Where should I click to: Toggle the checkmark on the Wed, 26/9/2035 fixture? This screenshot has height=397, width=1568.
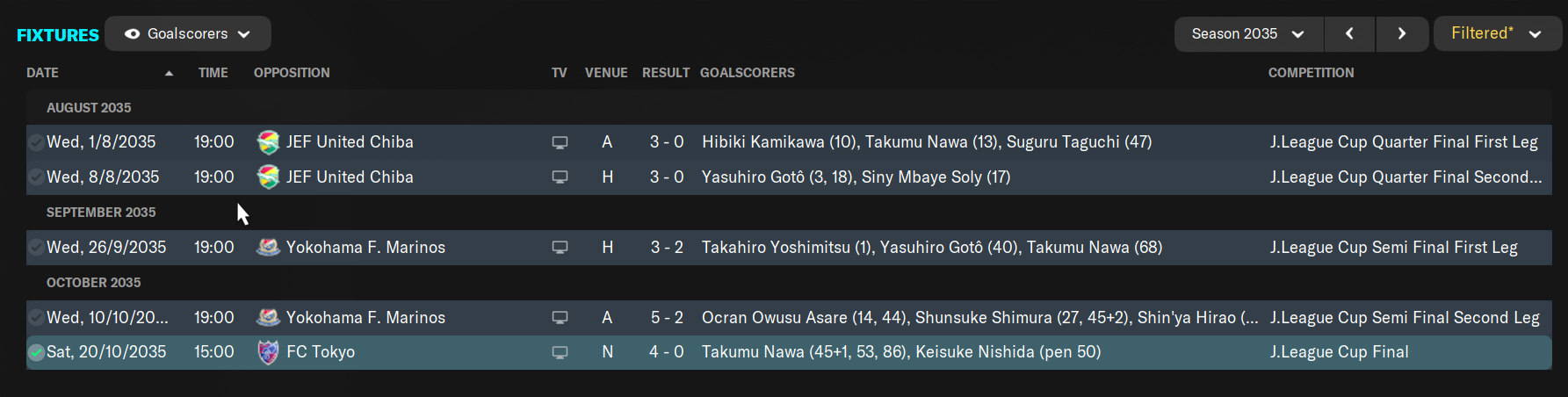(36, 248)
